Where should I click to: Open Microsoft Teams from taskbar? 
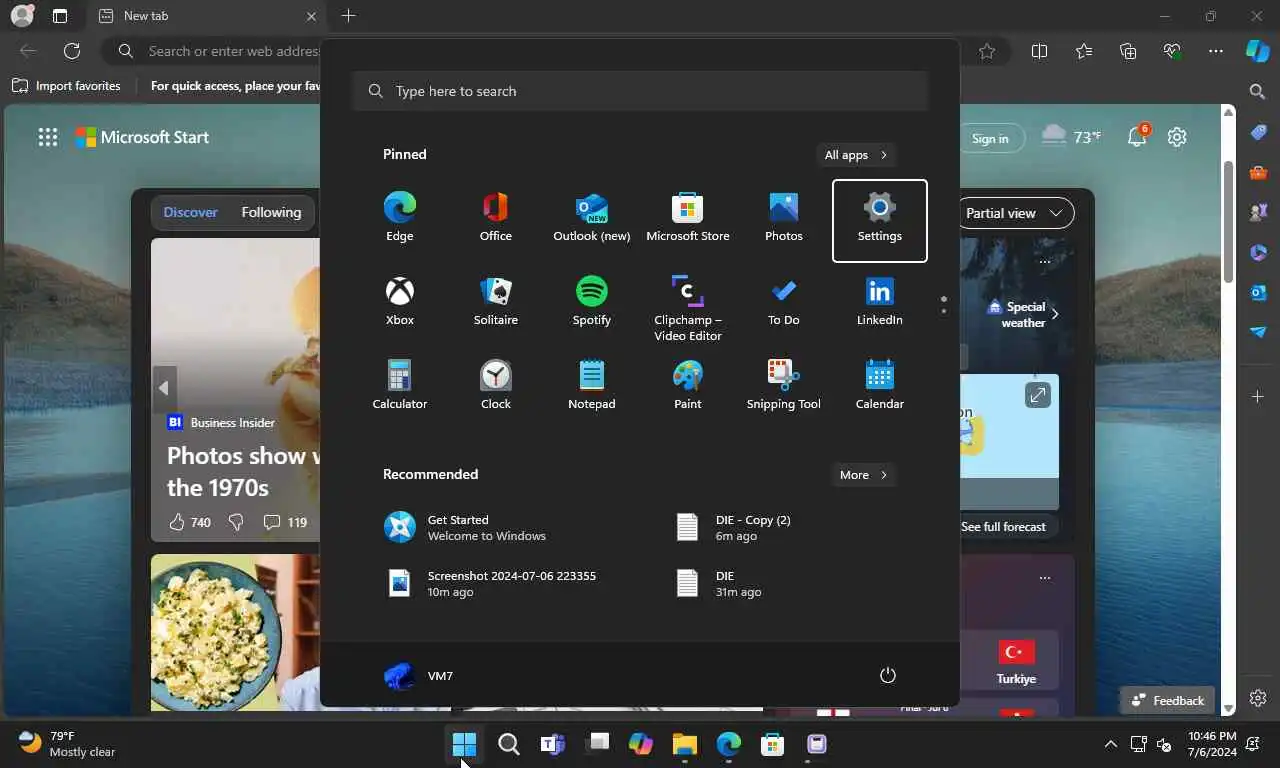pos(552,744)
